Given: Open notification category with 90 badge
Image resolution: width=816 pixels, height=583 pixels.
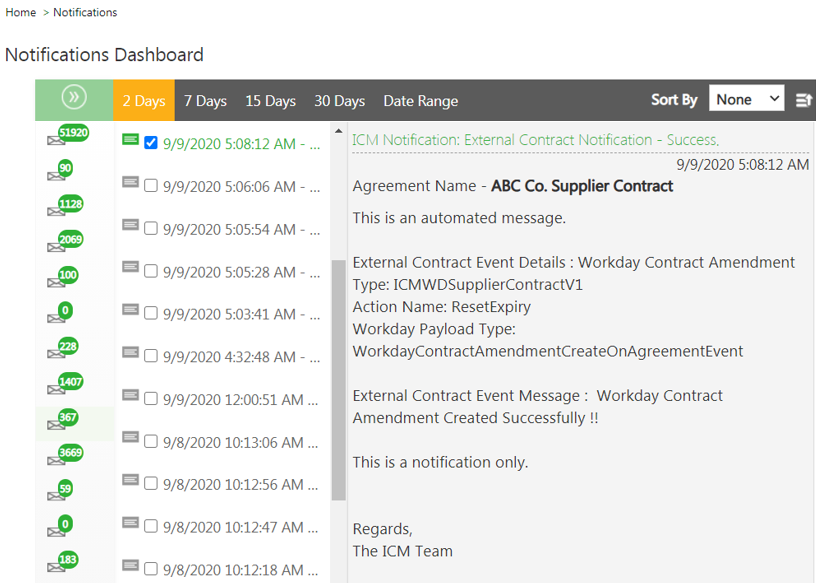Looking at the screenshot, I should (60, 171).
